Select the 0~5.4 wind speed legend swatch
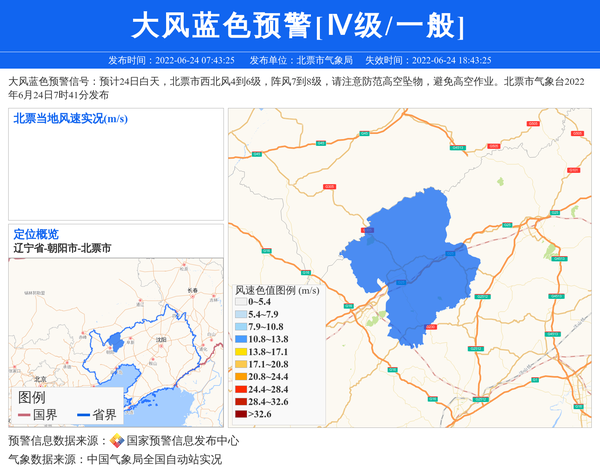Image resolution: width=600 pixels, height=471 pixels. point(240,301)
